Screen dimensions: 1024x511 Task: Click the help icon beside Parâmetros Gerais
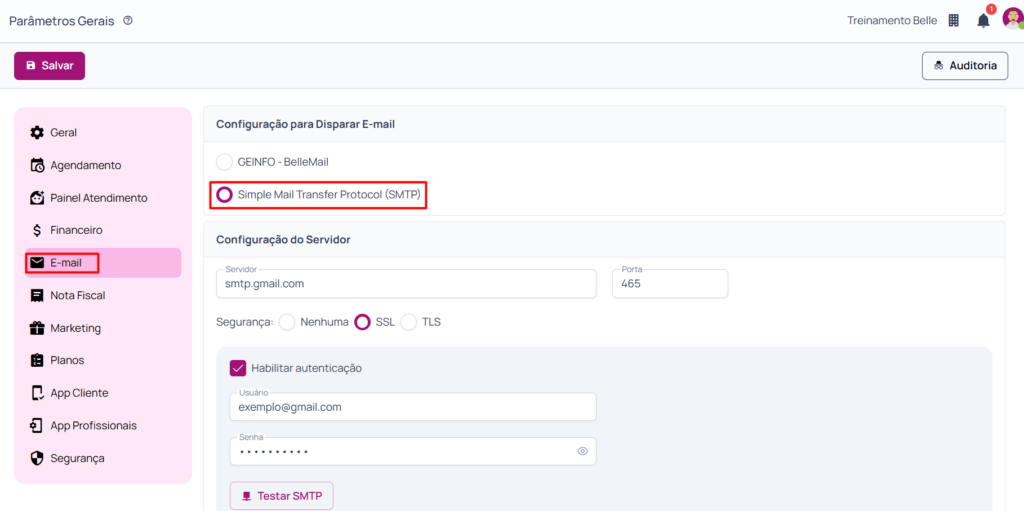click(x=128, y=20)
